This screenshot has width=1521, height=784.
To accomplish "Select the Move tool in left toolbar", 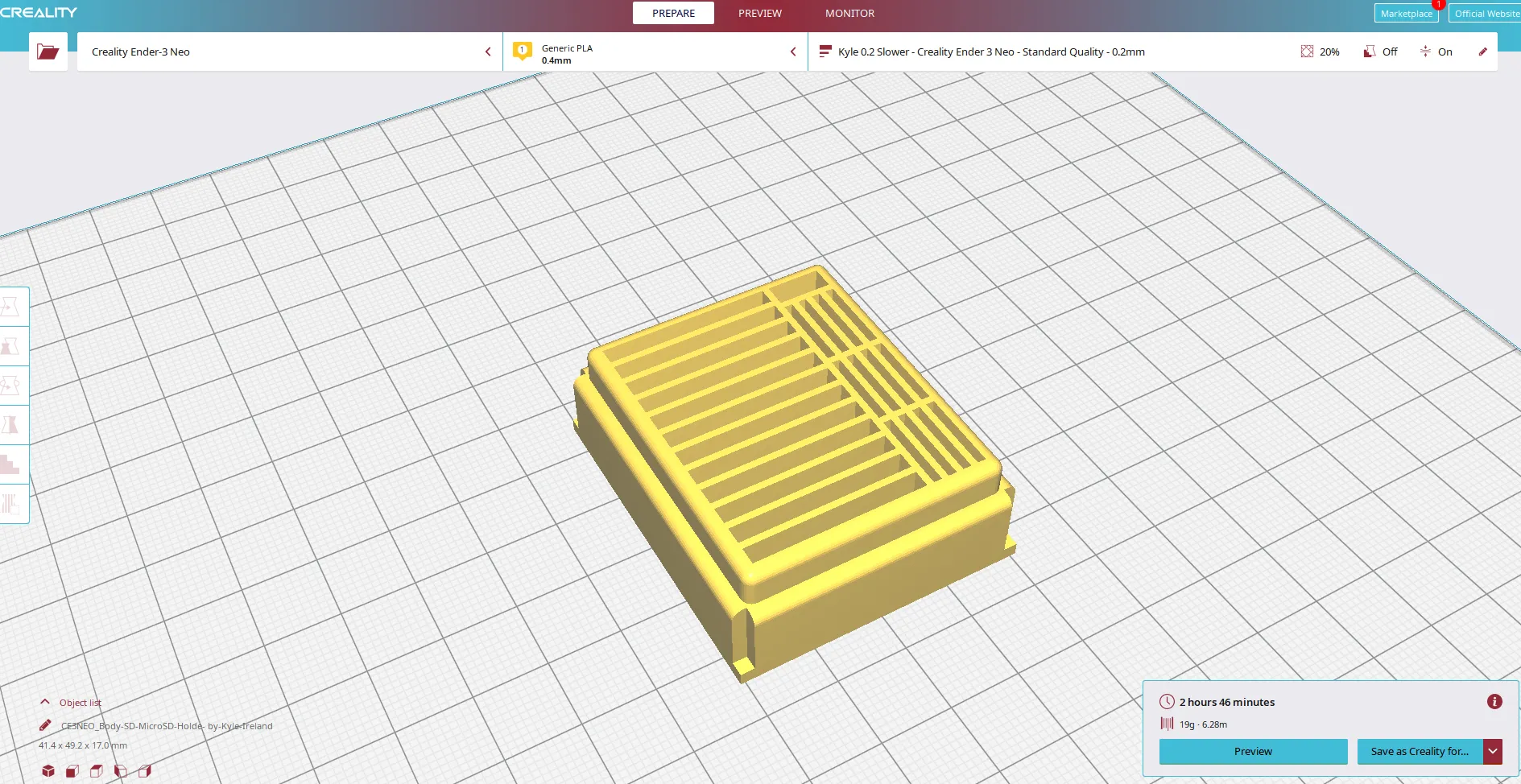I will point(11,307).
